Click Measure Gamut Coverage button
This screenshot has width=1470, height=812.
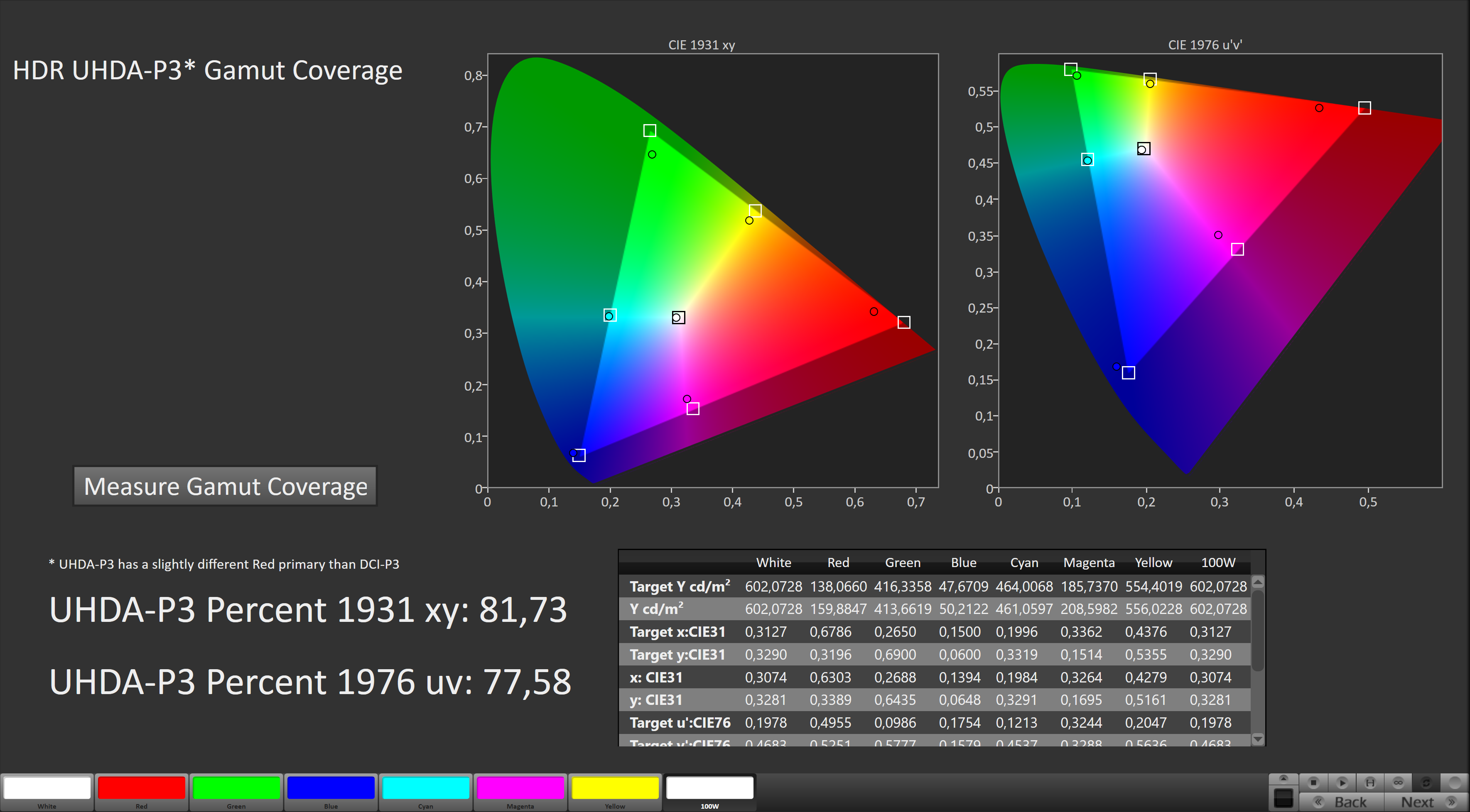click(x=226, y=487)
